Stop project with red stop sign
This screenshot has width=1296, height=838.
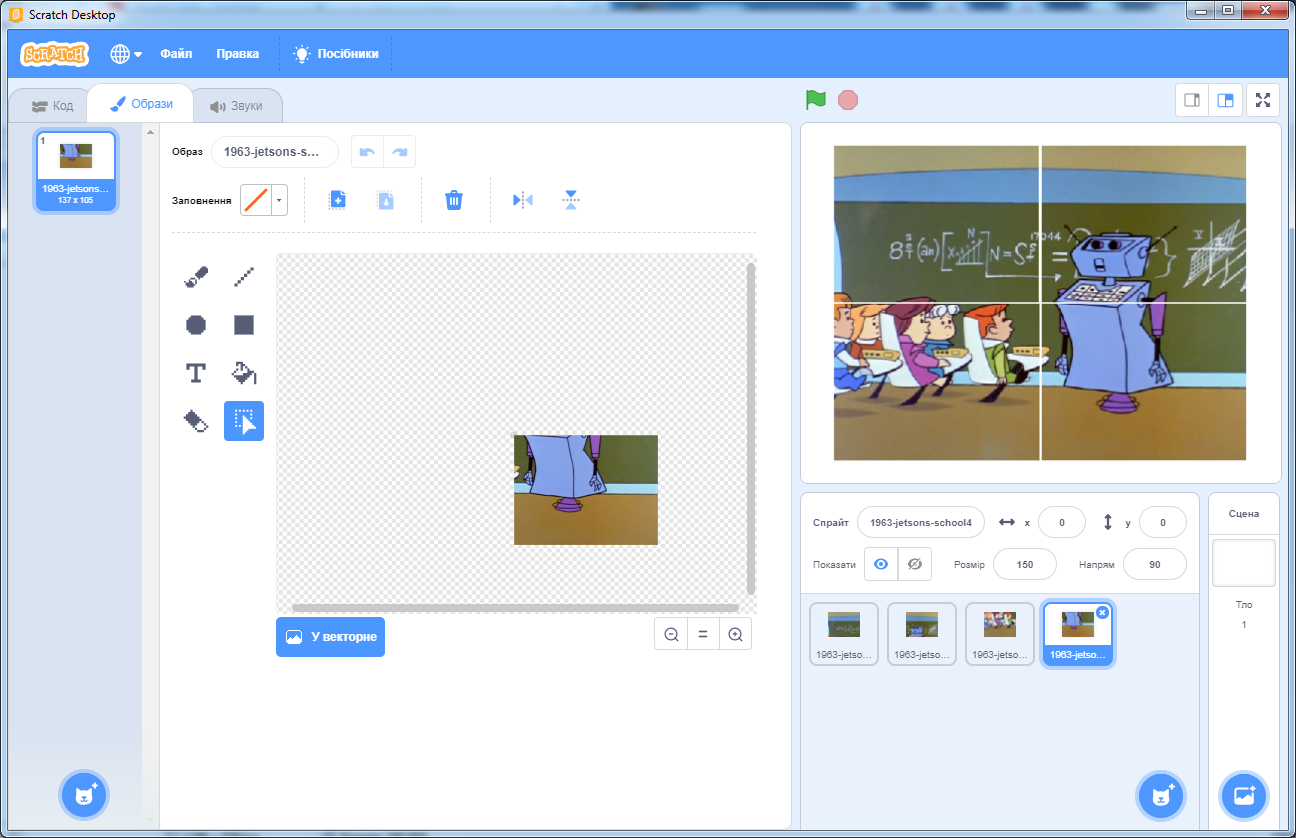click(848, 100)
